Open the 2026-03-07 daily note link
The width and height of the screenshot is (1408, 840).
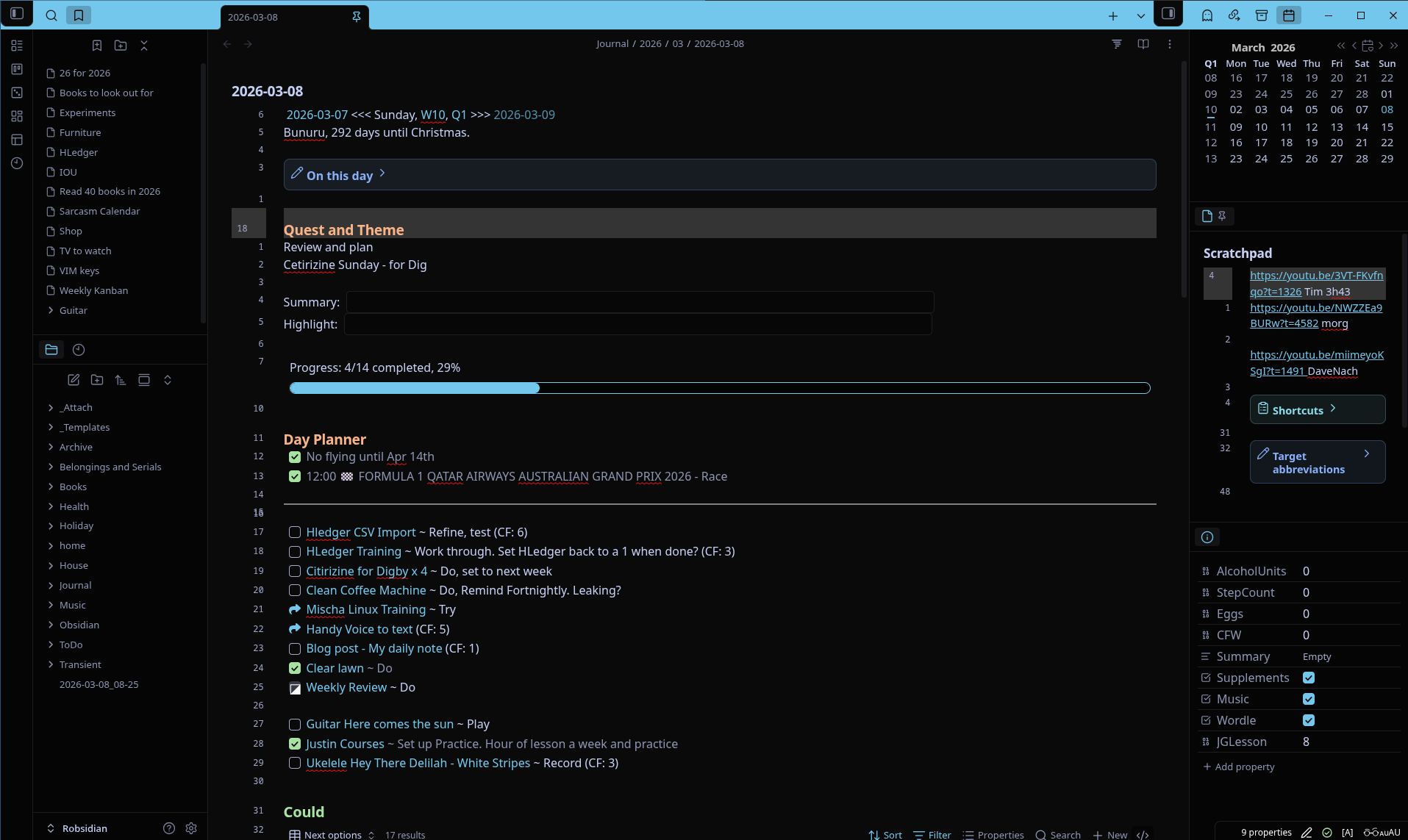pyautogui.click(x=316, y=115)
